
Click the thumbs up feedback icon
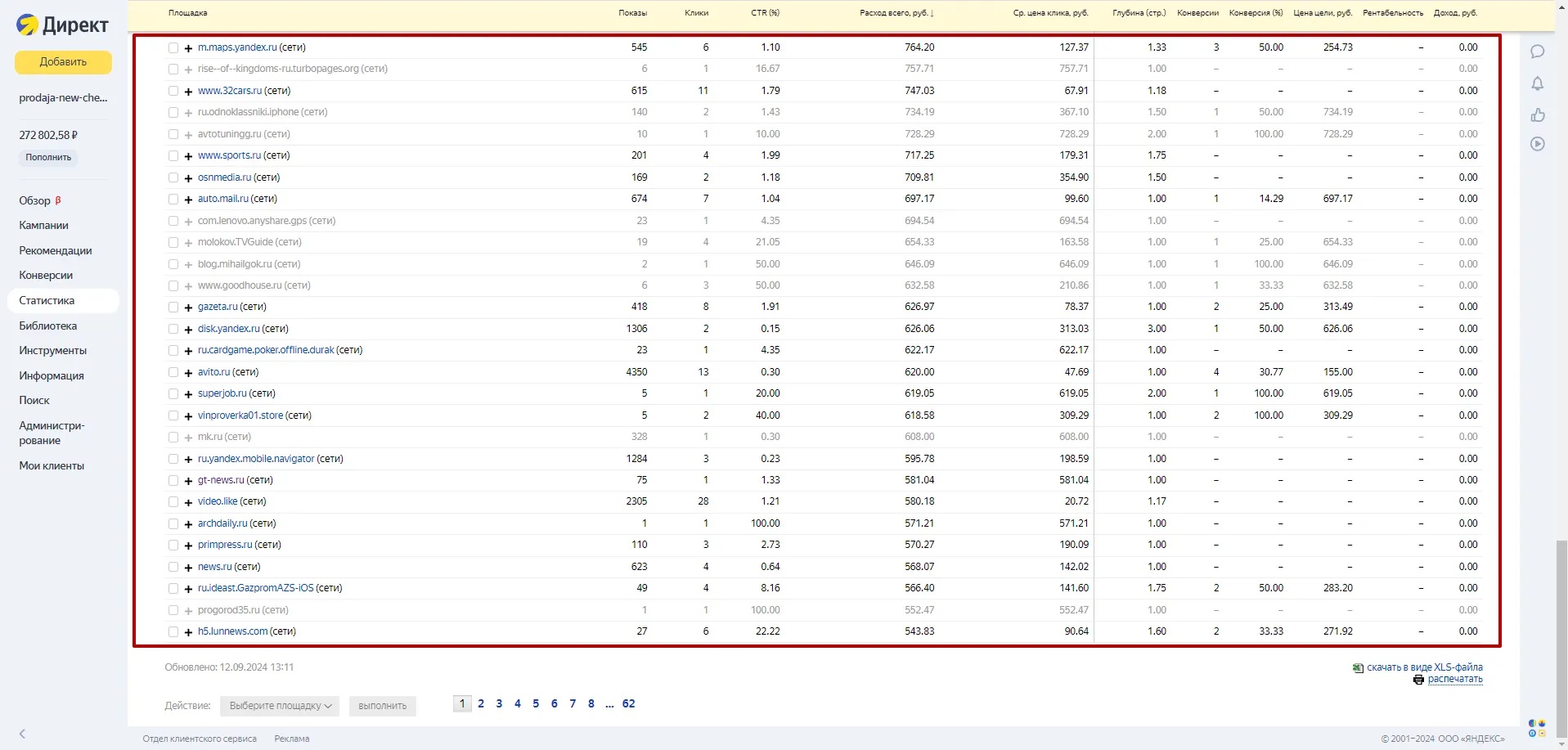[x=1537, y=115]
